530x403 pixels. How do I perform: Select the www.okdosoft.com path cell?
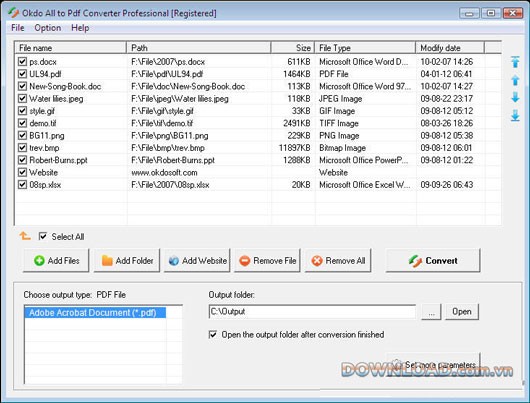pos(164,172)
